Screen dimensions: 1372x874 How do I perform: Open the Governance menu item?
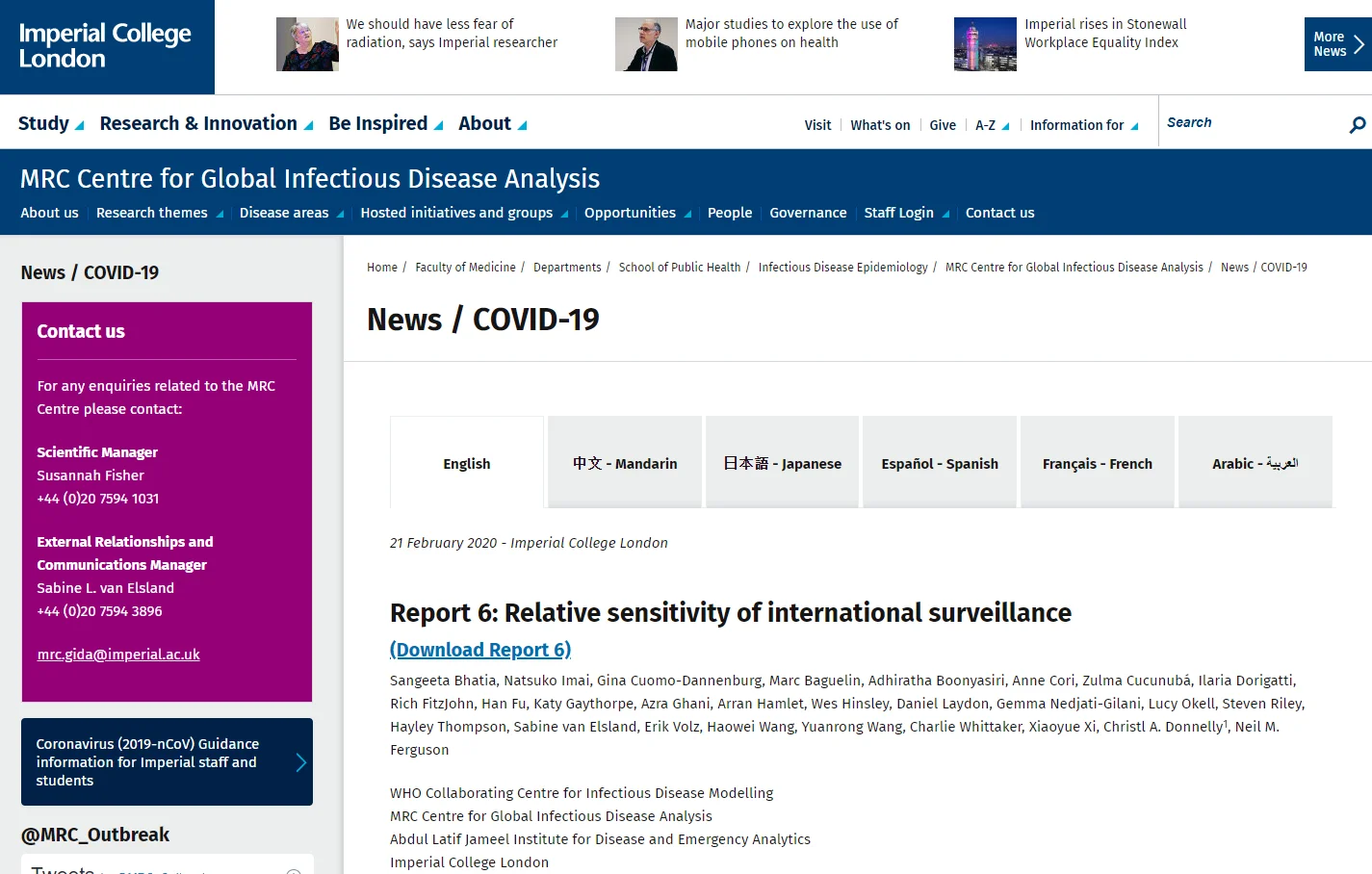click(808, 213)
